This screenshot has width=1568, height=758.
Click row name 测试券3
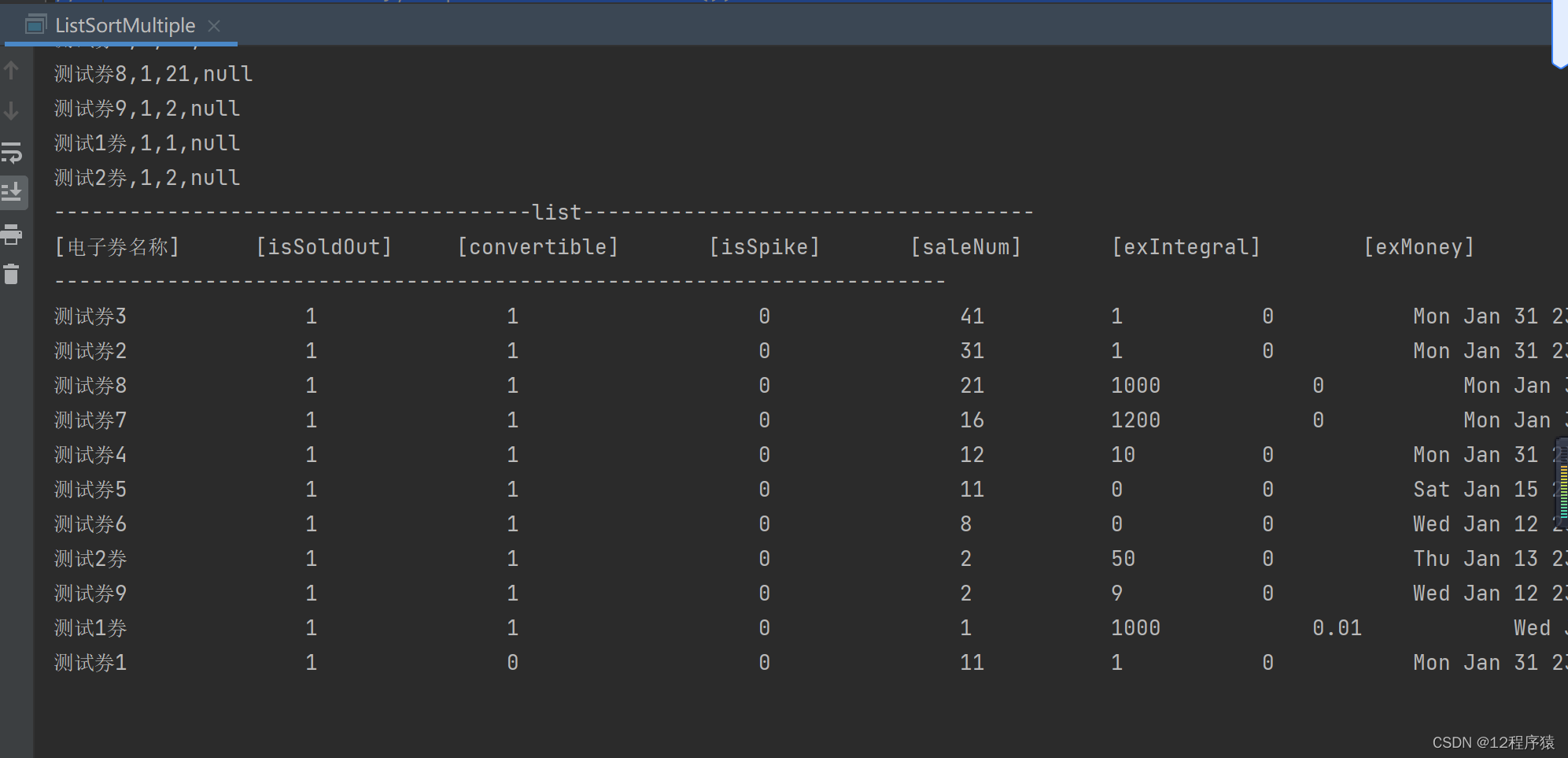(x=90, y=316)
